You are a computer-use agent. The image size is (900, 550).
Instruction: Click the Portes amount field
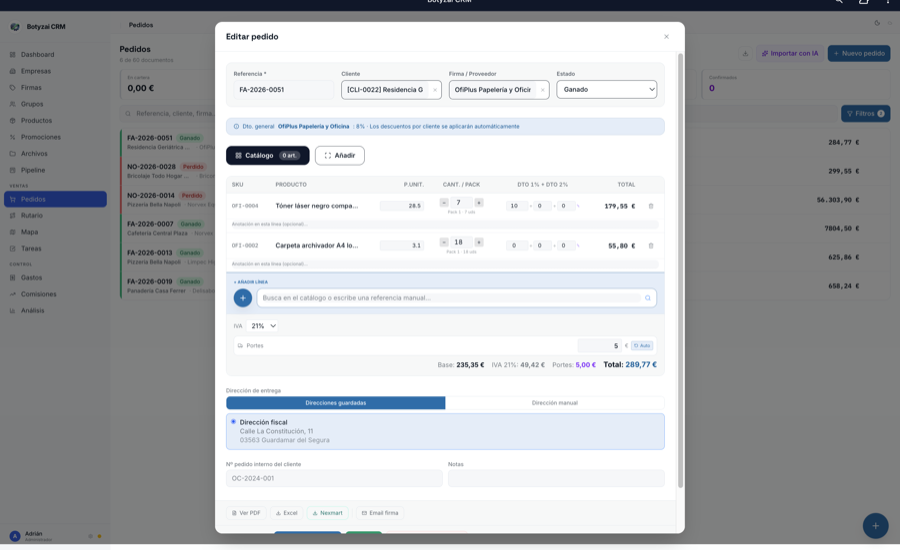pos(599,346)
